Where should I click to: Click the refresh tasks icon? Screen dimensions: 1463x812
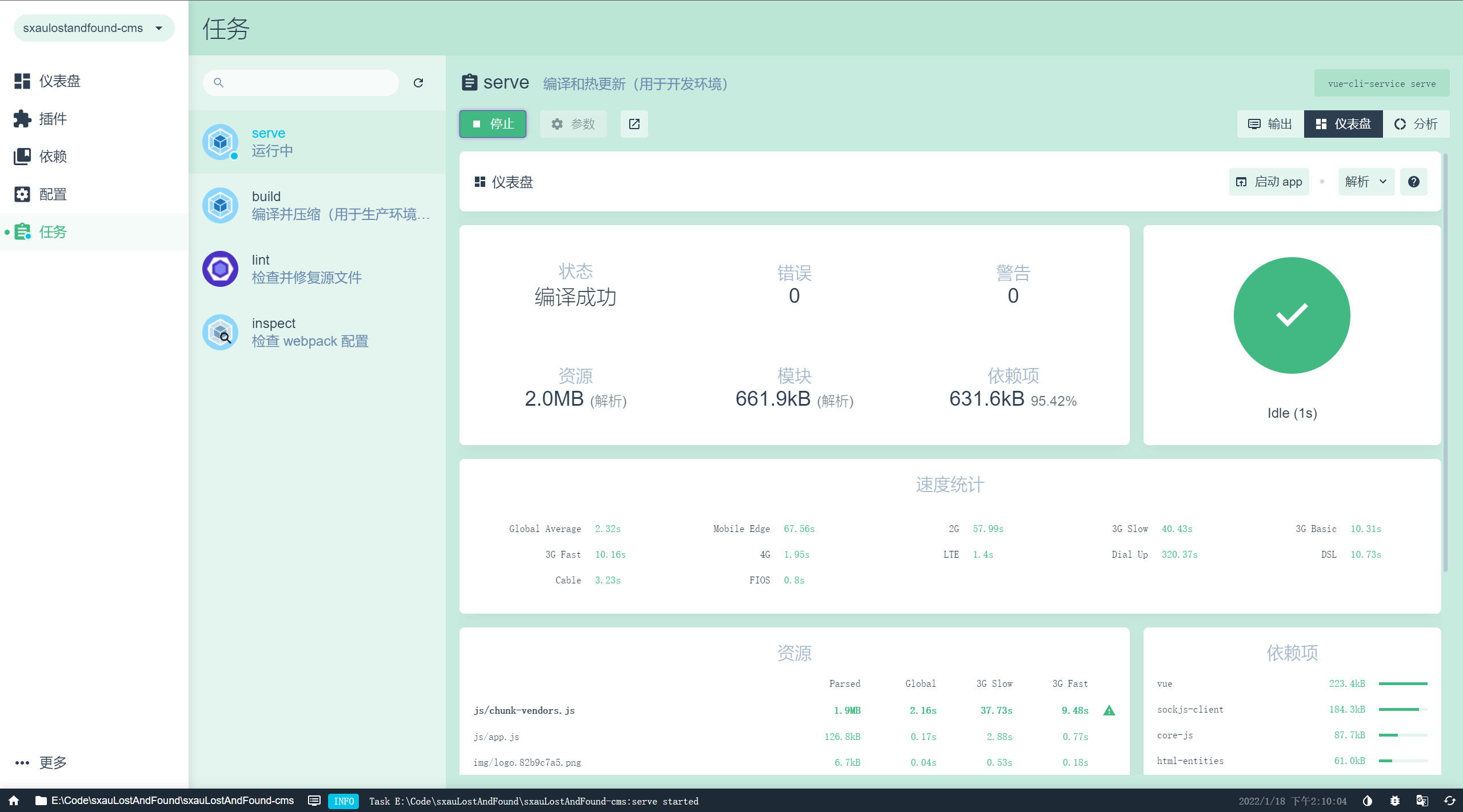[418, 83]
